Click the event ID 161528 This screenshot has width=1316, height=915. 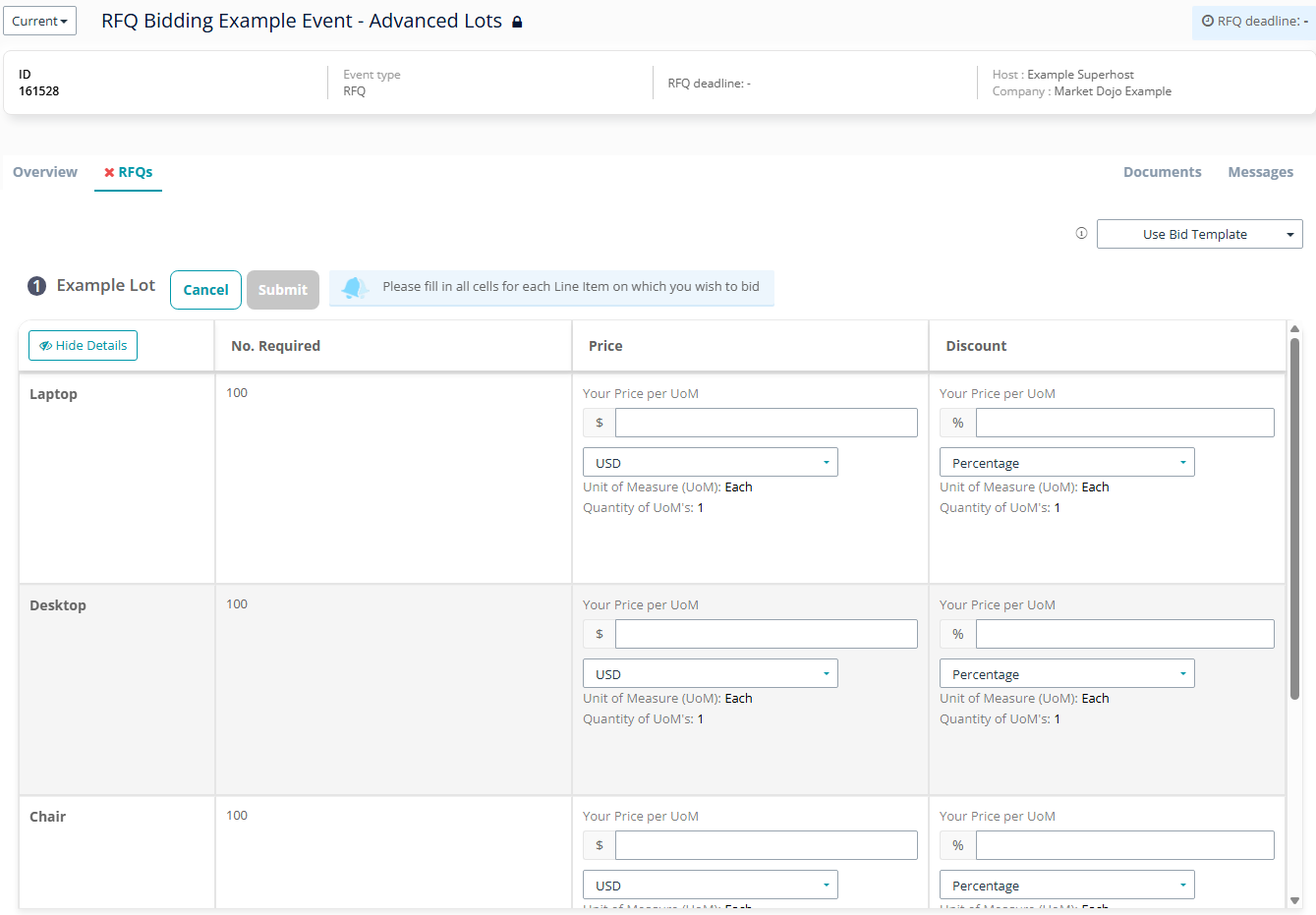[x=38, y=91]
